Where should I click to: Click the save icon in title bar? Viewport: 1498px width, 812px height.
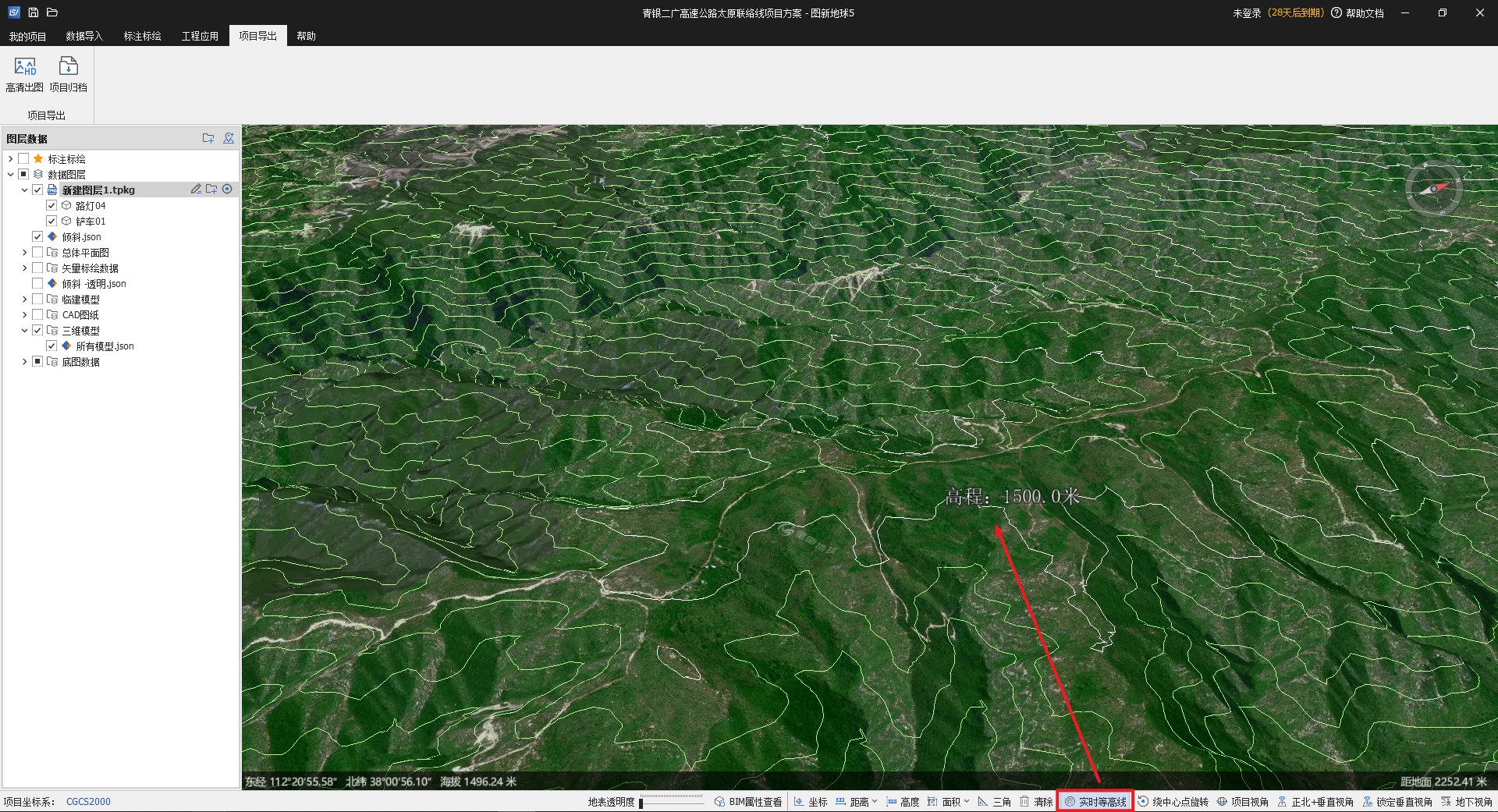[x=33, y=12]
